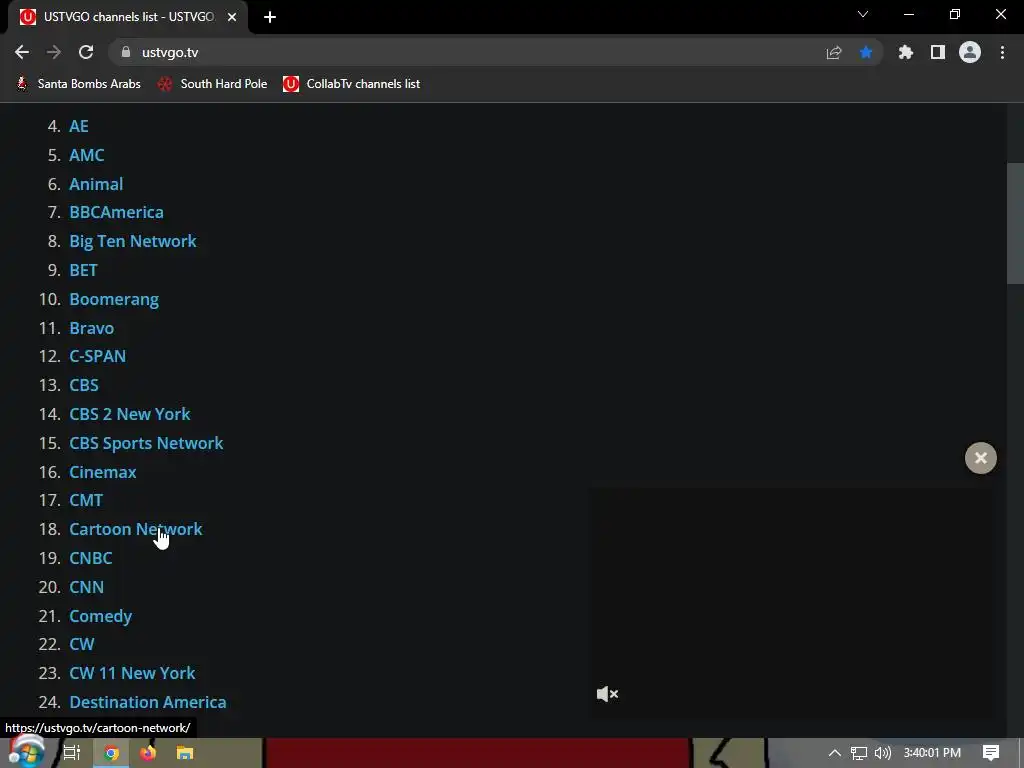Unmute the floating video player
Image resolution: width=1024 pixels, height=768 pixels.
tap(607, 694)
